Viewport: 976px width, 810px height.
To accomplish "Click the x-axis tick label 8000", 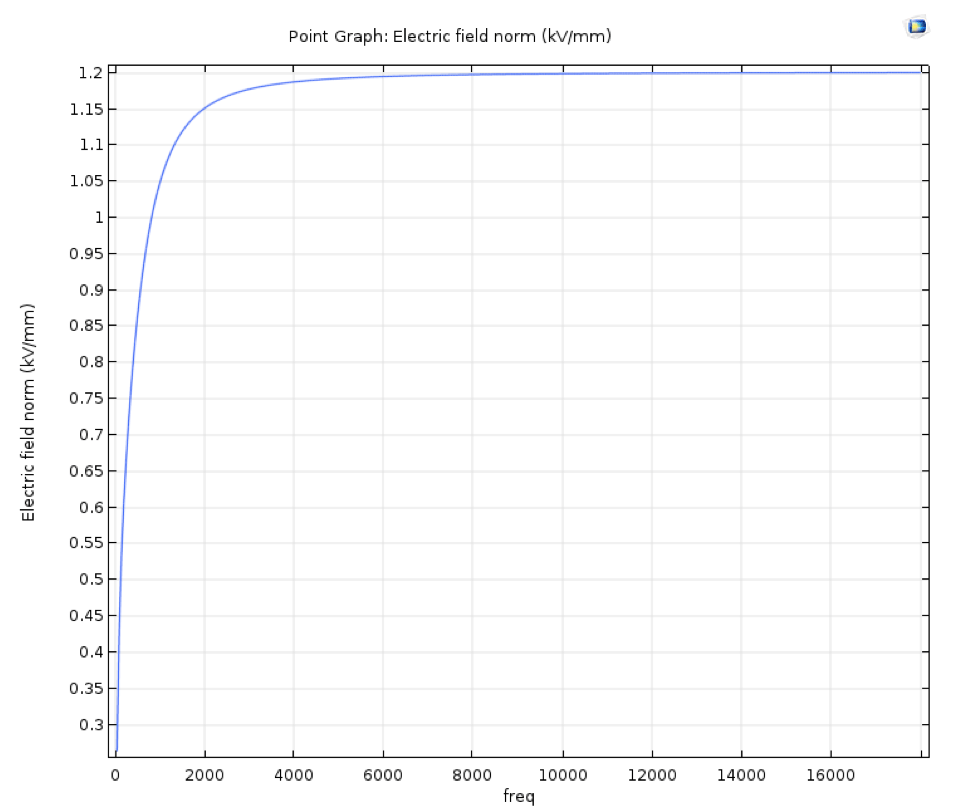I will [x=472, y=775].
